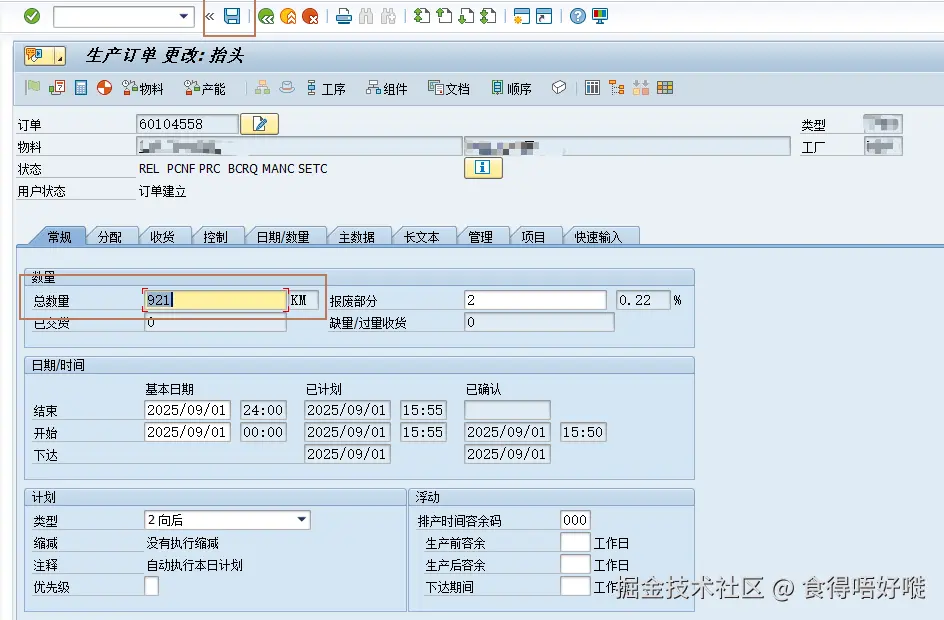Screen dimensions: 944x620
Task: Click the greyed hierarchy icon before 工序
Action: 262,88
